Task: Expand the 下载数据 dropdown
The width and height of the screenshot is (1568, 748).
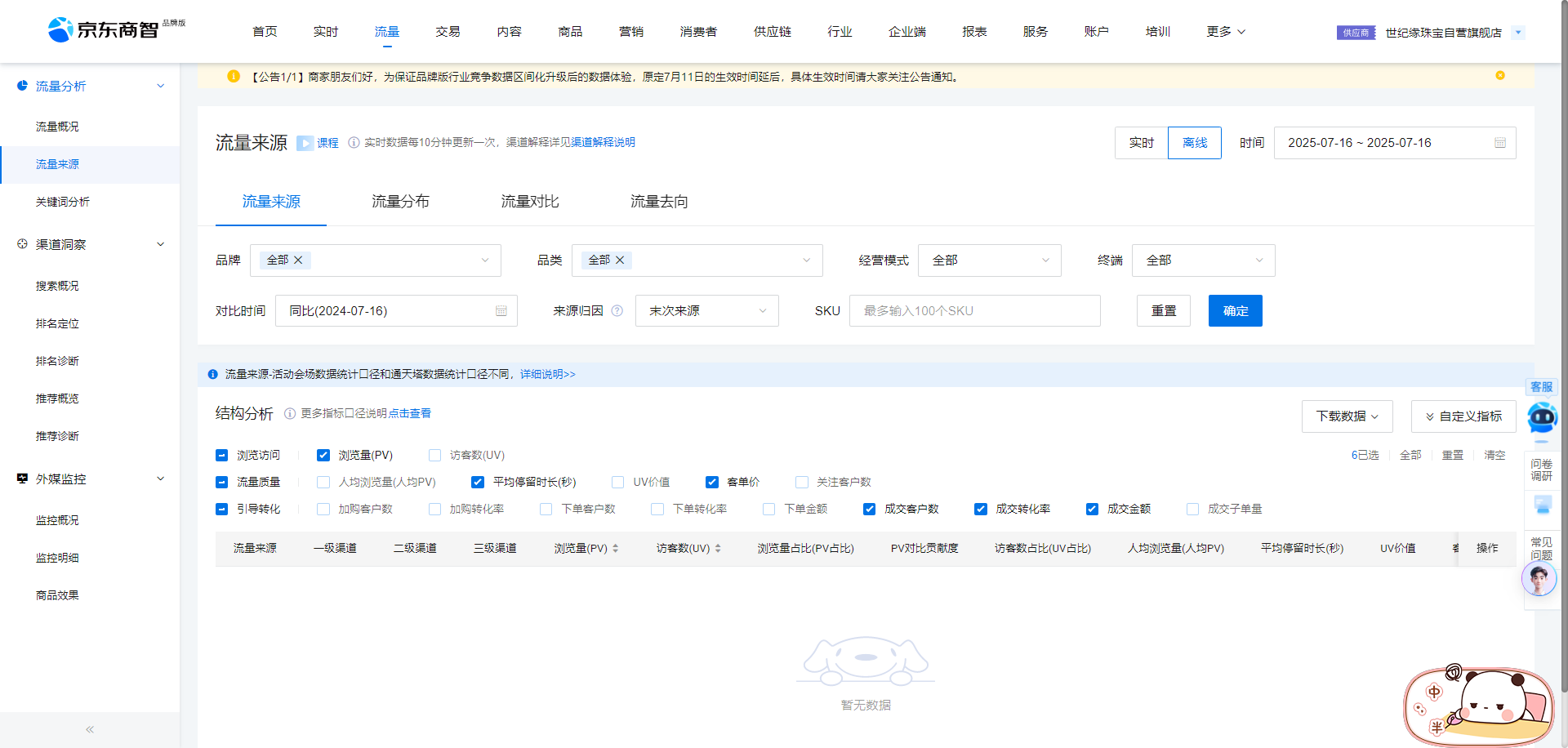Action: (x=1347, y=416)
